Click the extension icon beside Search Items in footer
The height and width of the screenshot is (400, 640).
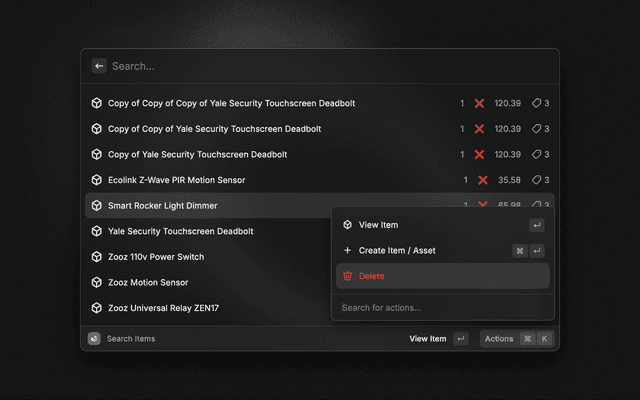click(94, 339)
